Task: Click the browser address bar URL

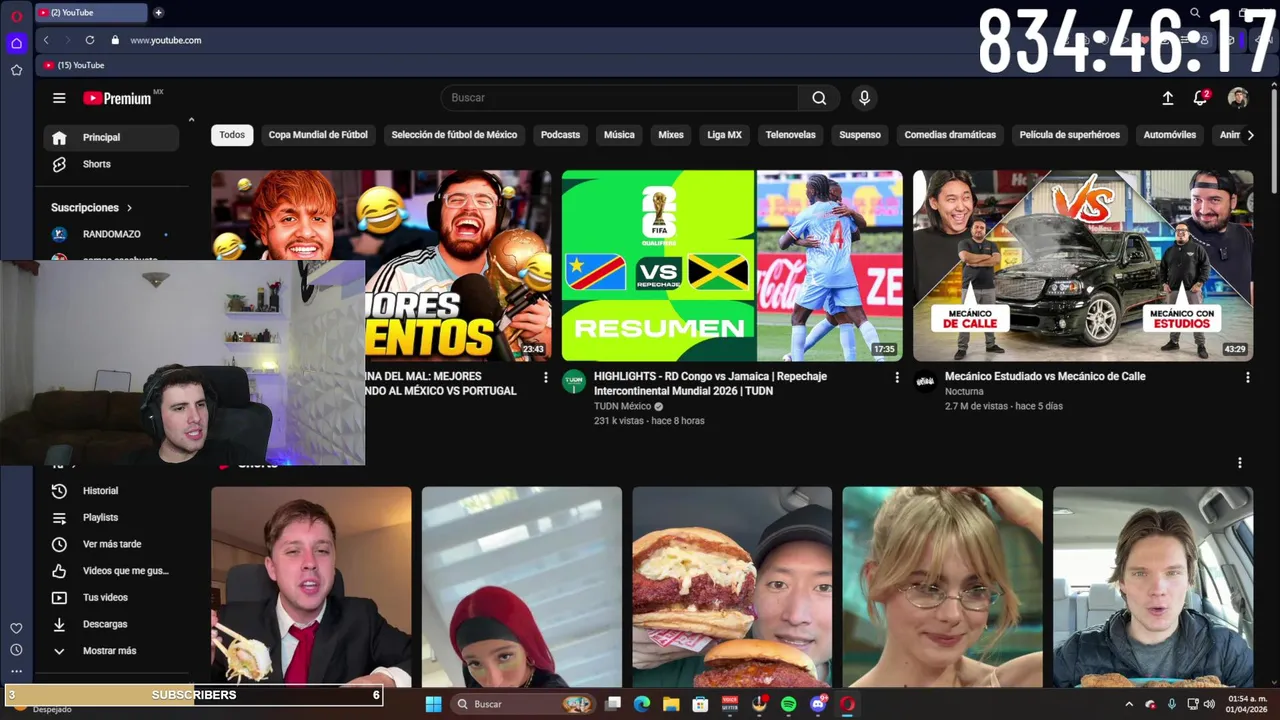Action: point(166,40)
